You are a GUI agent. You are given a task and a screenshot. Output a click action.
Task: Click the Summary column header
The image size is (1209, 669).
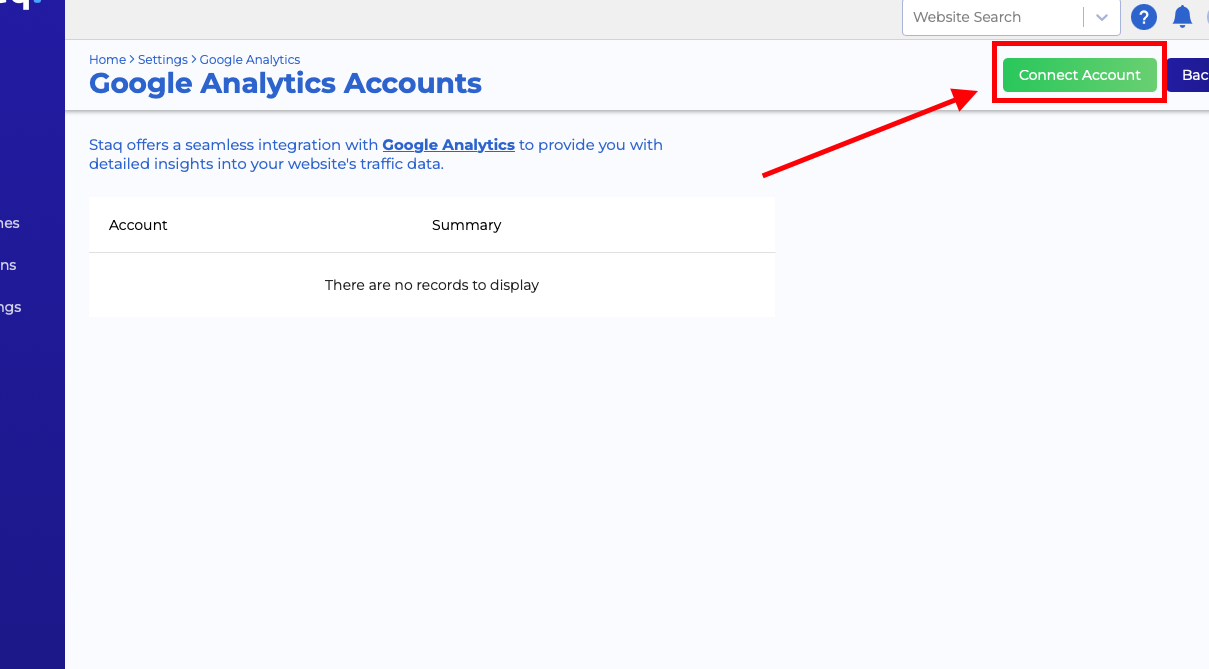coord(466,225)
